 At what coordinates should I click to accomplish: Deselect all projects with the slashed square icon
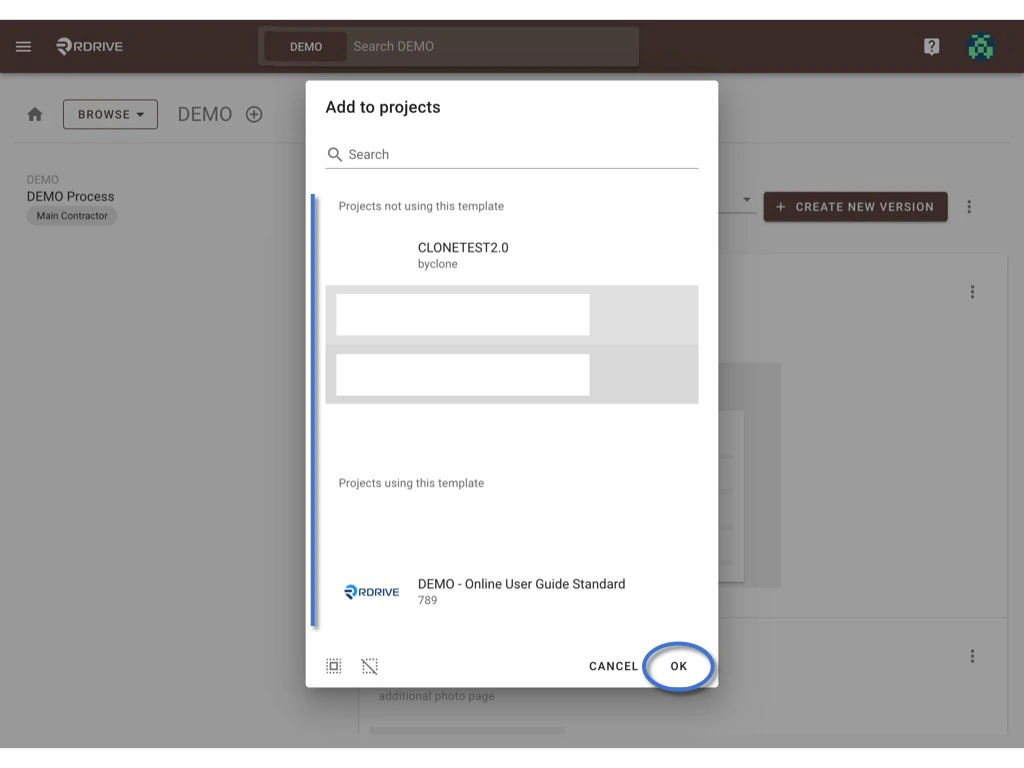pyautogui.click(x=370, y=666)
